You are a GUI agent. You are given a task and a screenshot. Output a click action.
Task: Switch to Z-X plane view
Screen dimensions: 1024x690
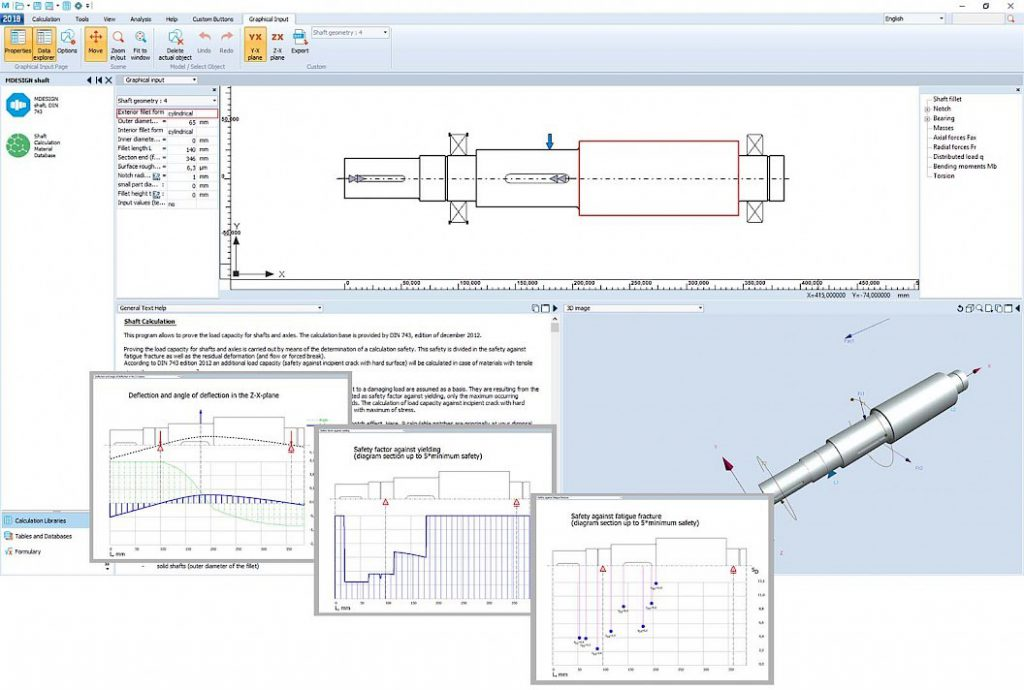coord(277,42)
